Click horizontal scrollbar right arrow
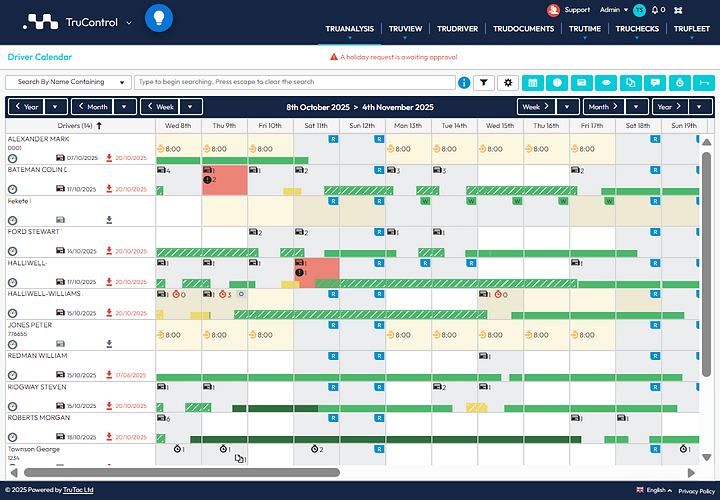Viewport: 720px width, 500px height. [691, 472]
